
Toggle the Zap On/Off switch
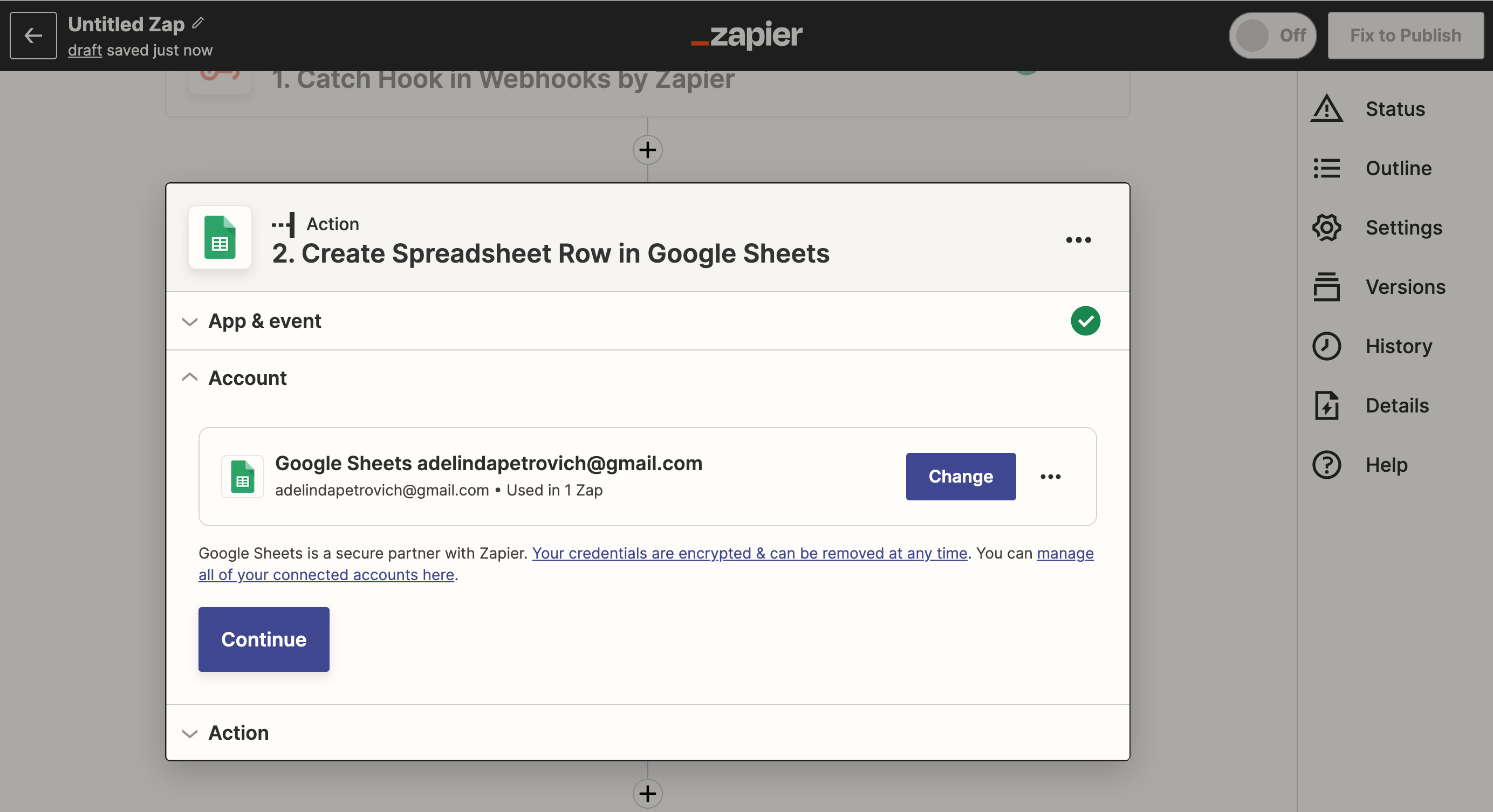click(x=1272, y=36)
